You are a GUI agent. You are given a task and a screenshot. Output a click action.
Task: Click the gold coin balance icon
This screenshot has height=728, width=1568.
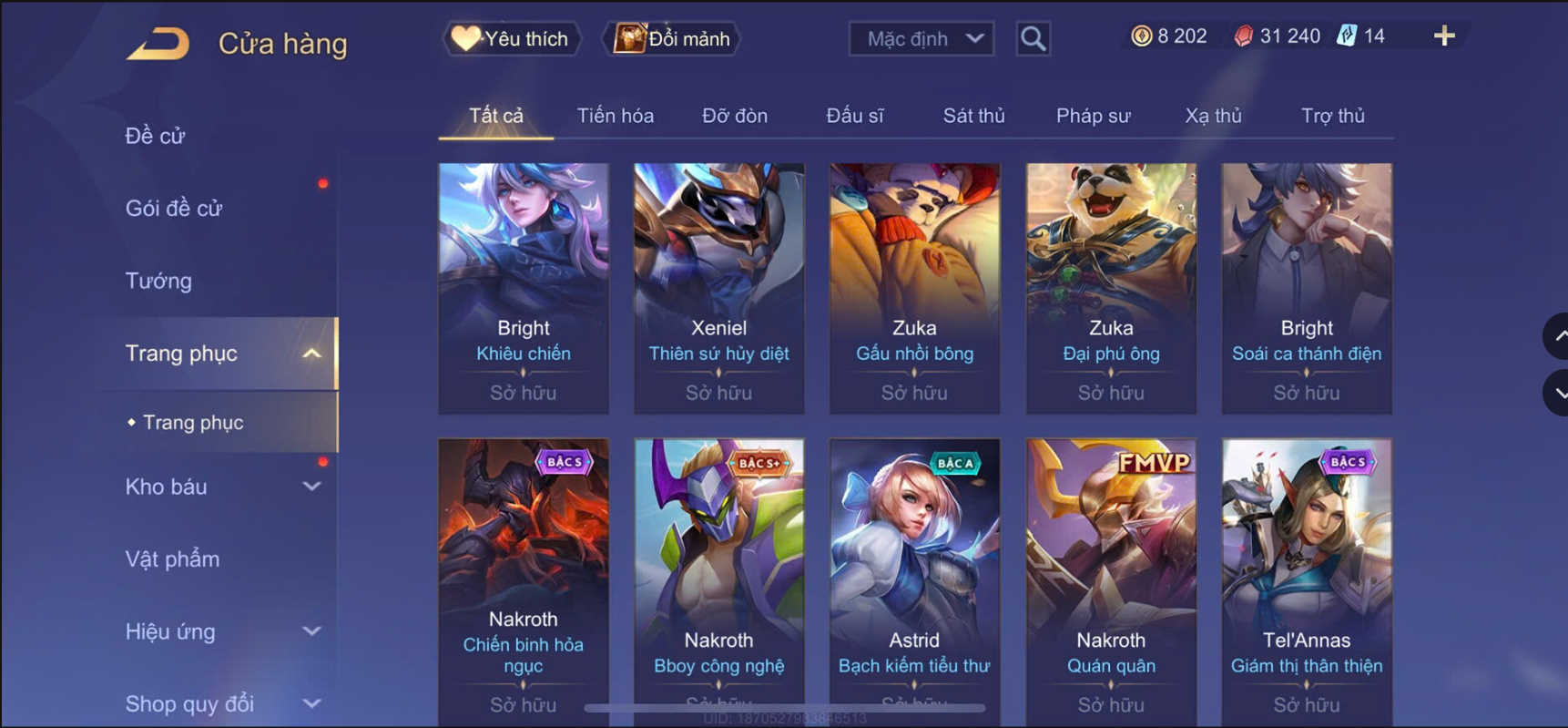1141,36
